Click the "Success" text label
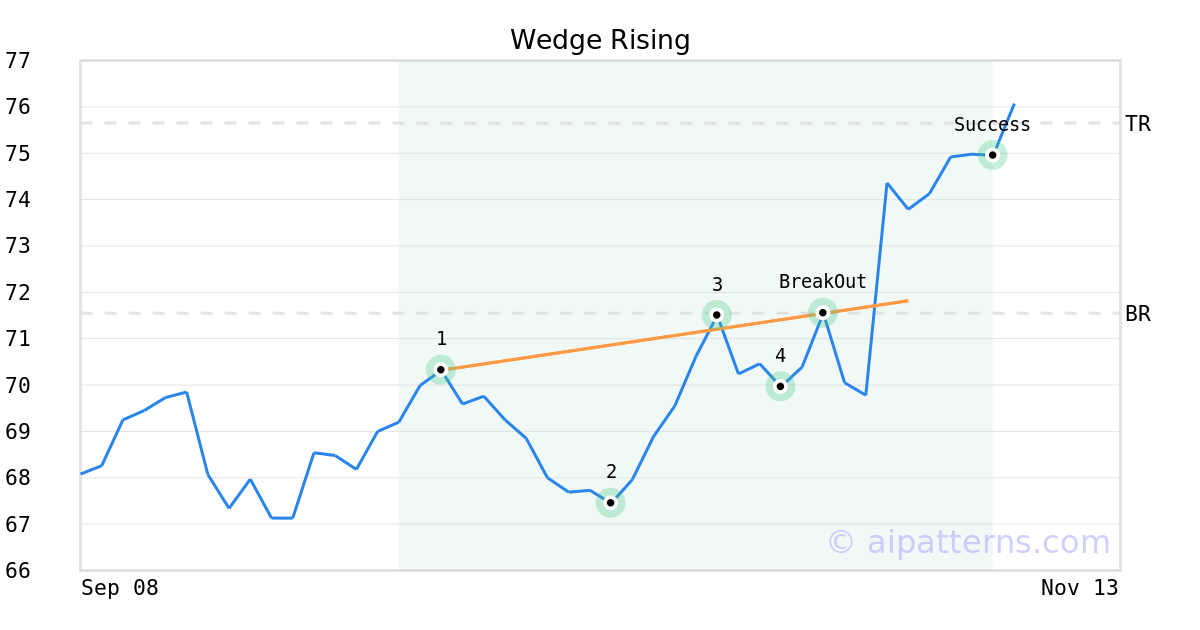Viewport: 1200px width, 630px height. point(992,125)
